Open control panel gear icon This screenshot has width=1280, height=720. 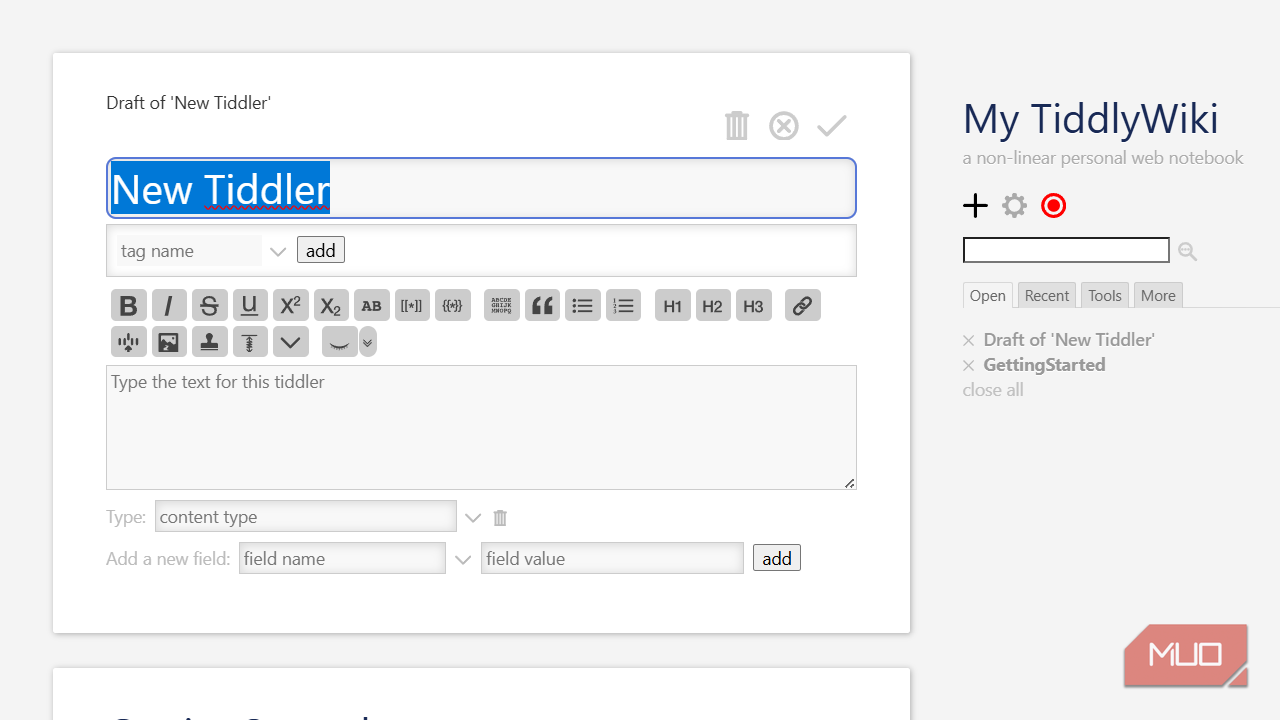pos(1015,206)
